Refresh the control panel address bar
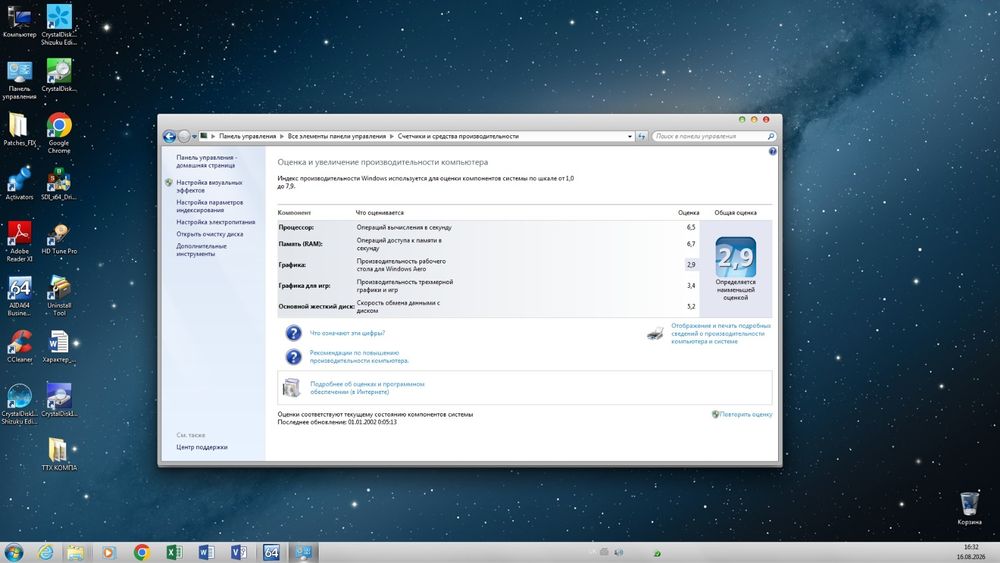The height and width of the screenshot is (563, 1000). (x=642, y=136)
